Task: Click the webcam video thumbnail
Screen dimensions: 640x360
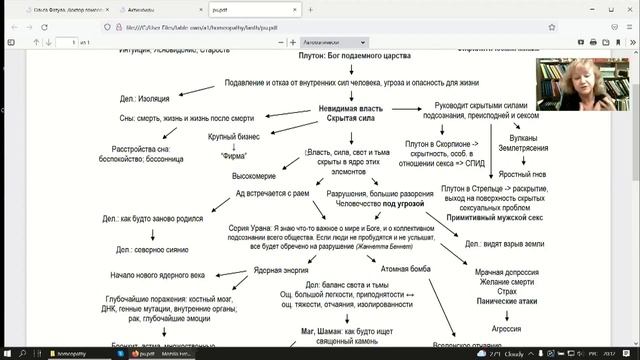Action: coord(582,84)
